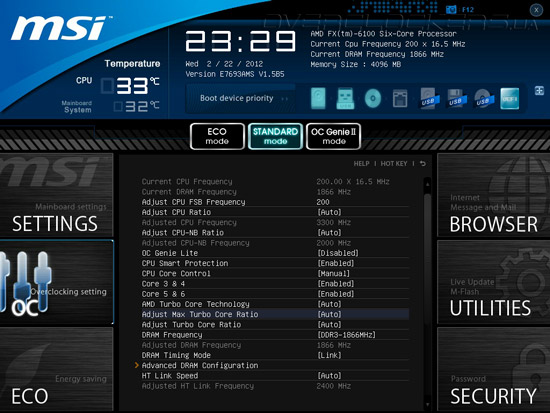This screenshot has width=550, height=413.
Task: Open the SETTINGS panel
Action: 56,195
